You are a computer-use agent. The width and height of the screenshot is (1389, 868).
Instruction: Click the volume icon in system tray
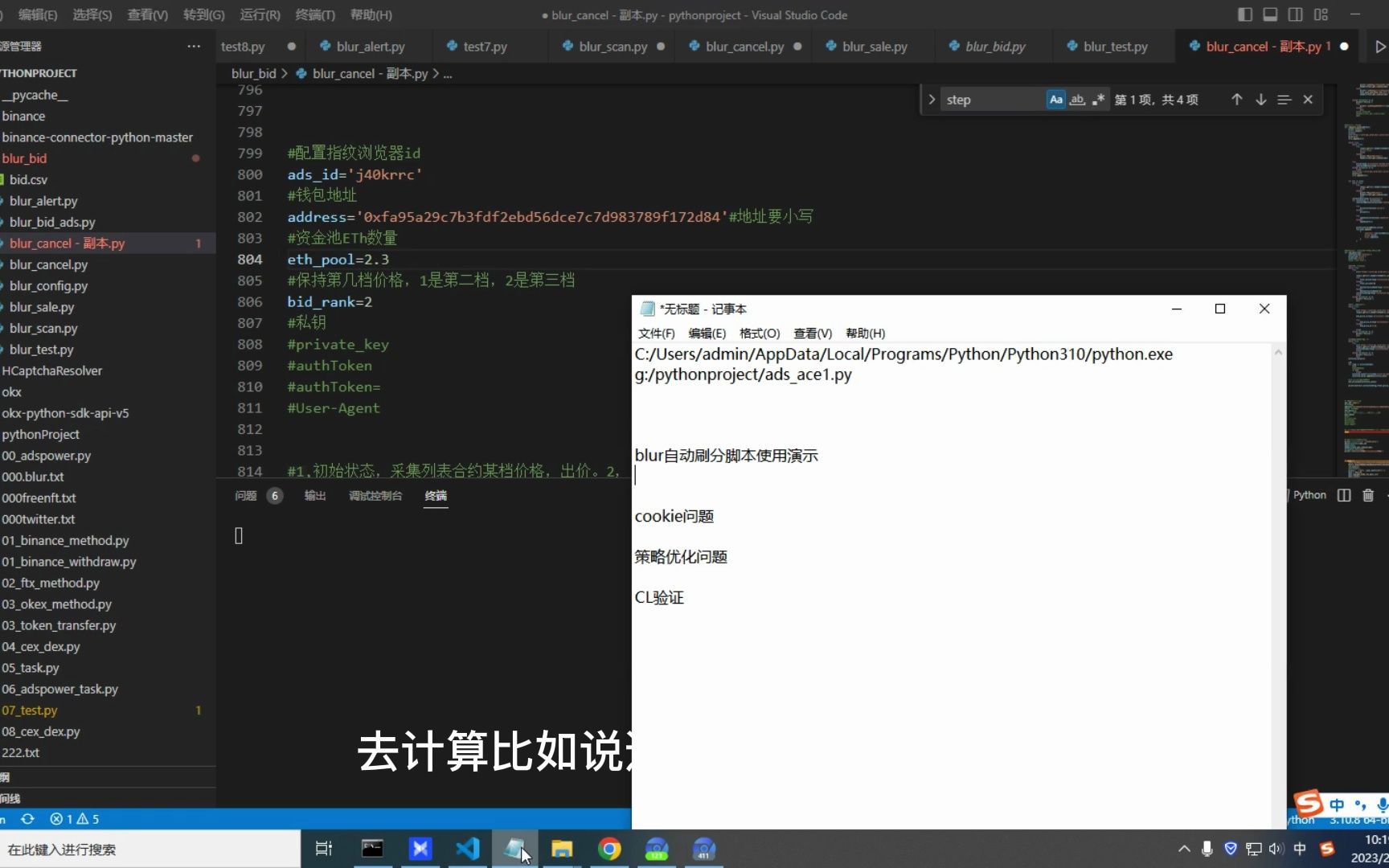coord(1276,849)
